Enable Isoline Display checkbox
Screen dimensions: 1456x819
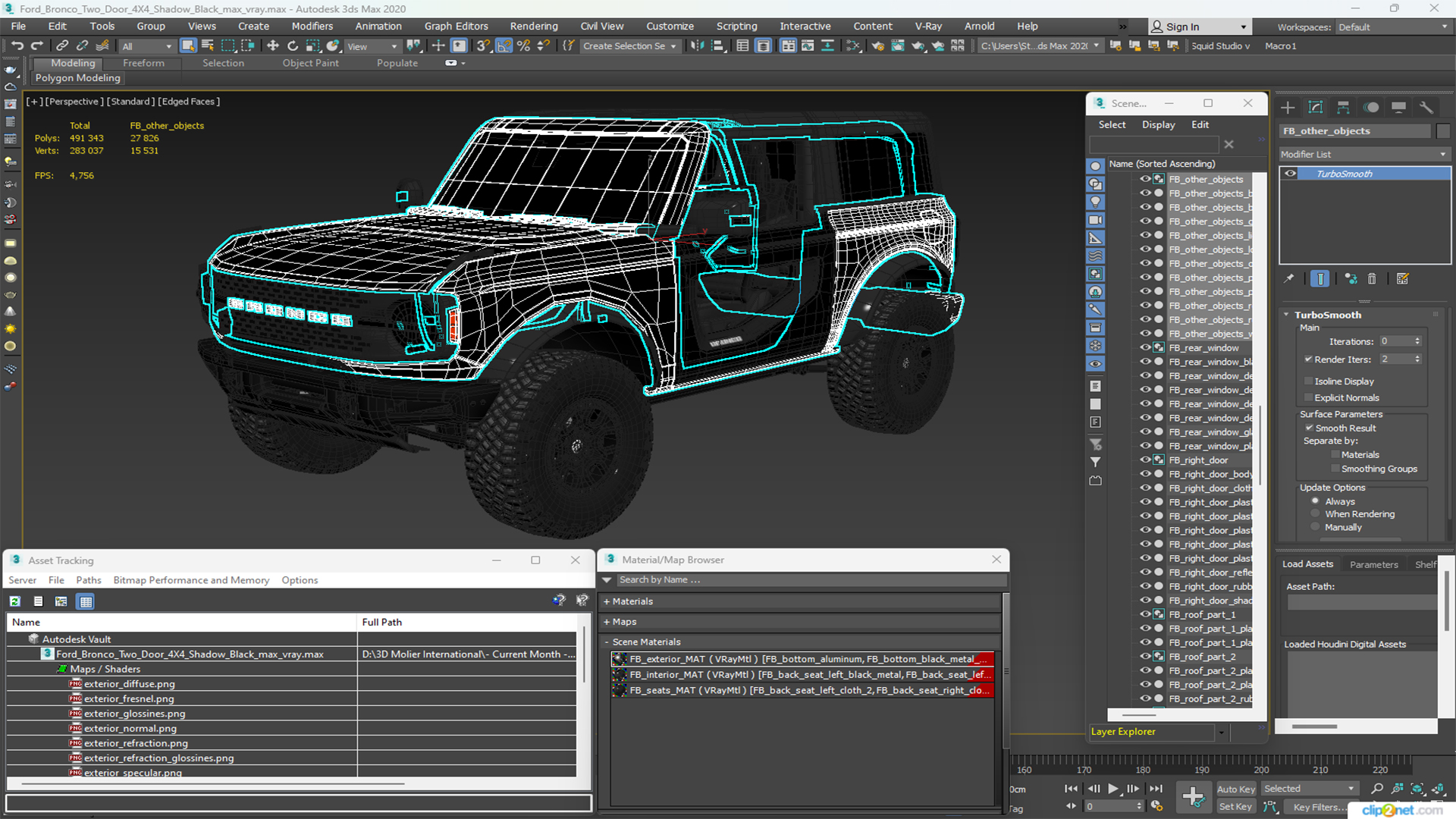[x=1308, y=381]
